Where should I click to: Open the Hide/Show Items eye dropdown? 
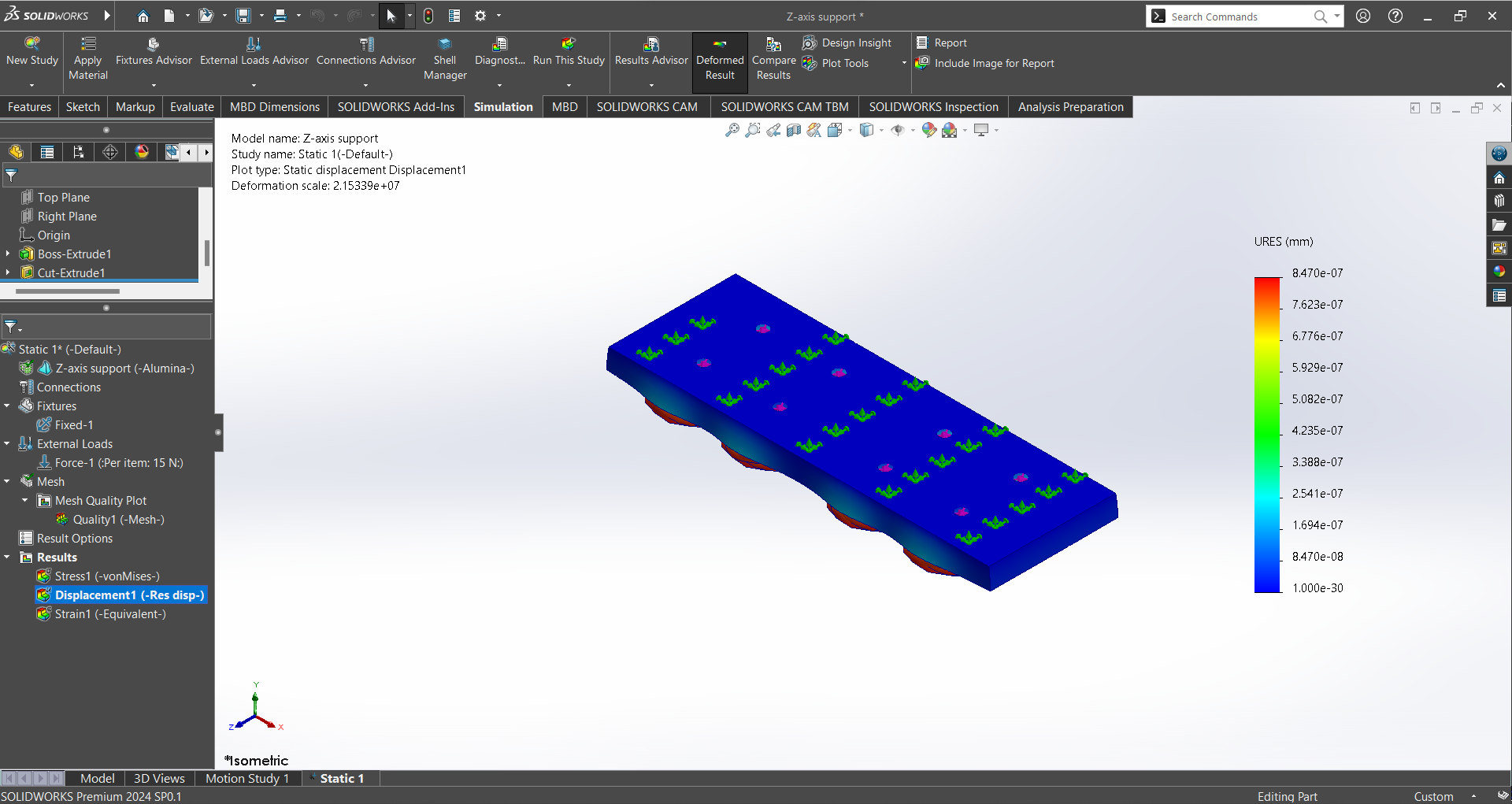pos(912,131)
